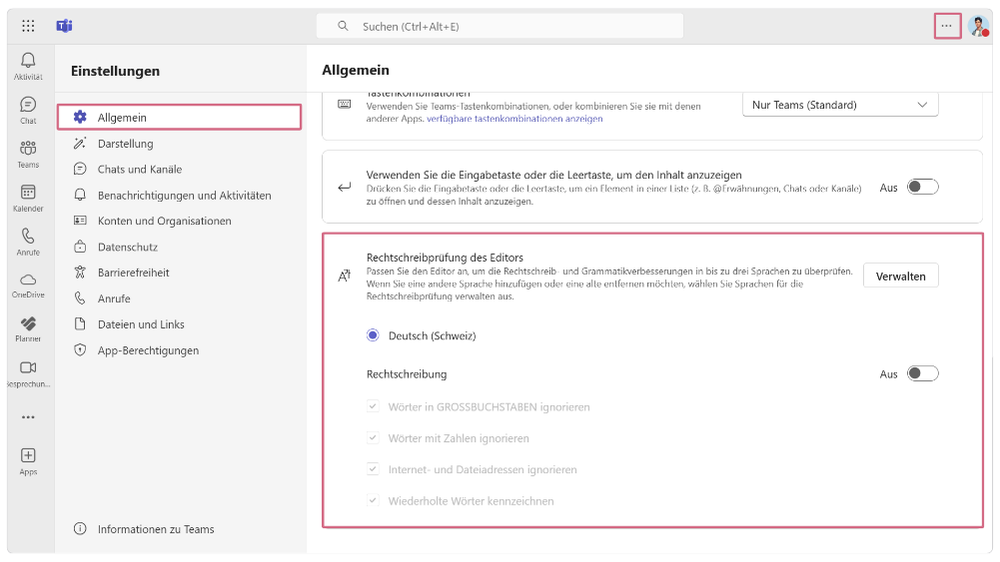Check Wiederholte Wörter kennzeichnen
This screenshot has width=1000, height=562.
pos(373,500)
